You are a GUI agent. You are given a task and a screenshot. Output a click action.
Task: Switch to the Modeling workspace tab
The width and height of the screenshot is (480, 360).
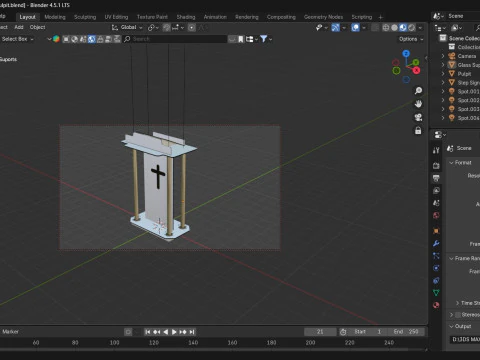[55, 17]
